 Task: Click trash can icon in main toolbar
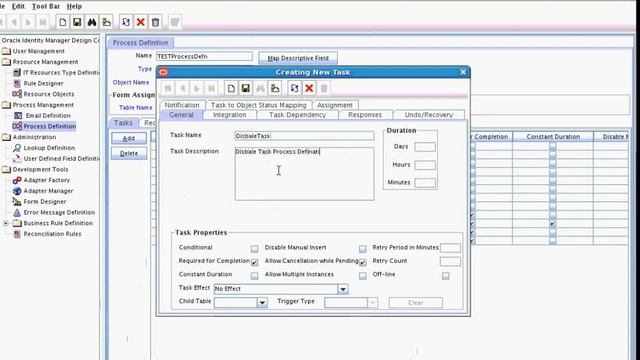coord(155,22)
